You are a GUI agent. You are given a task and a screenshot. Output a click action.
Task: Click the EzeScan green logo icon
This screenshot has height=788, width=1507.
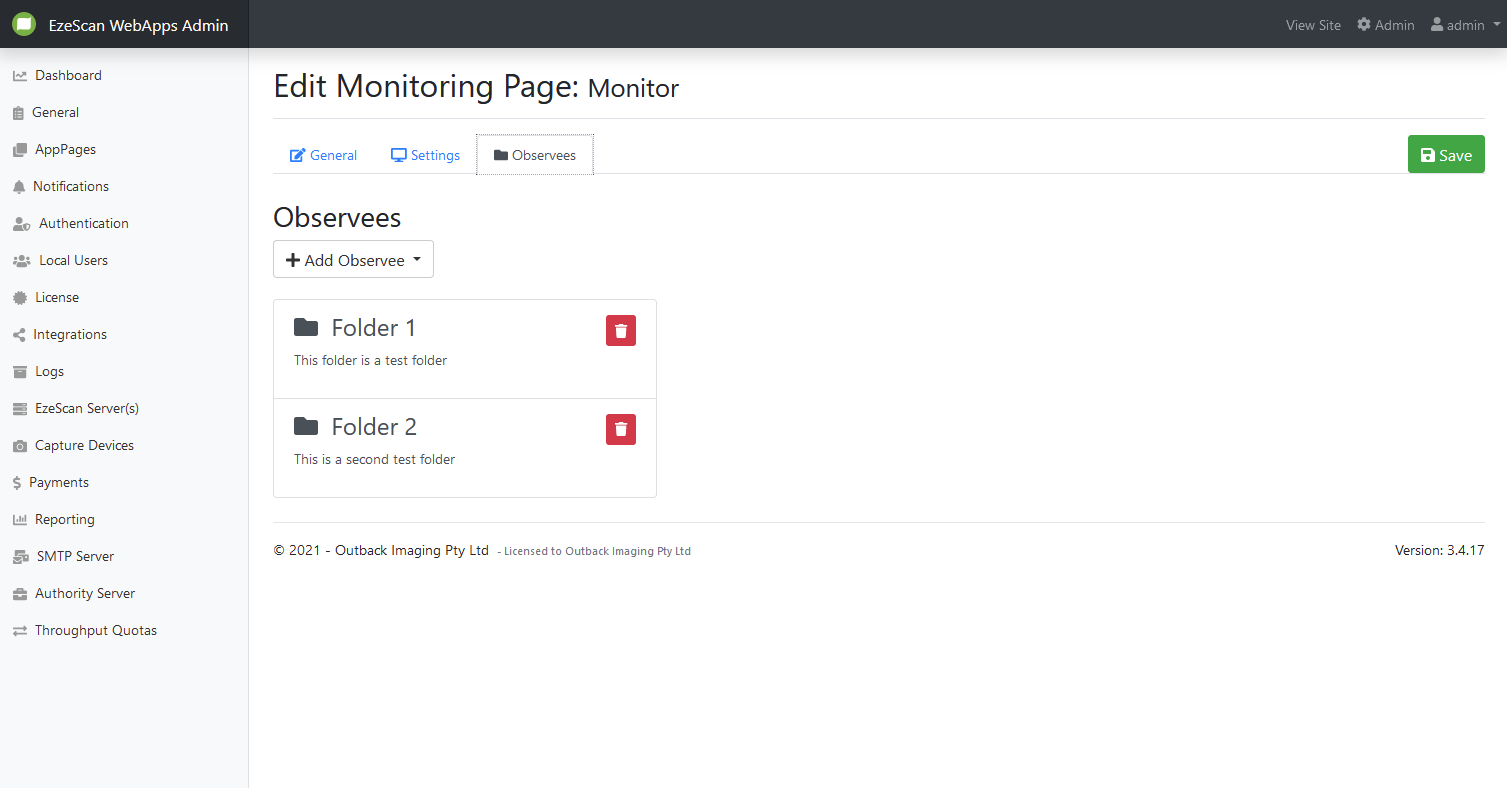(24, 25)
